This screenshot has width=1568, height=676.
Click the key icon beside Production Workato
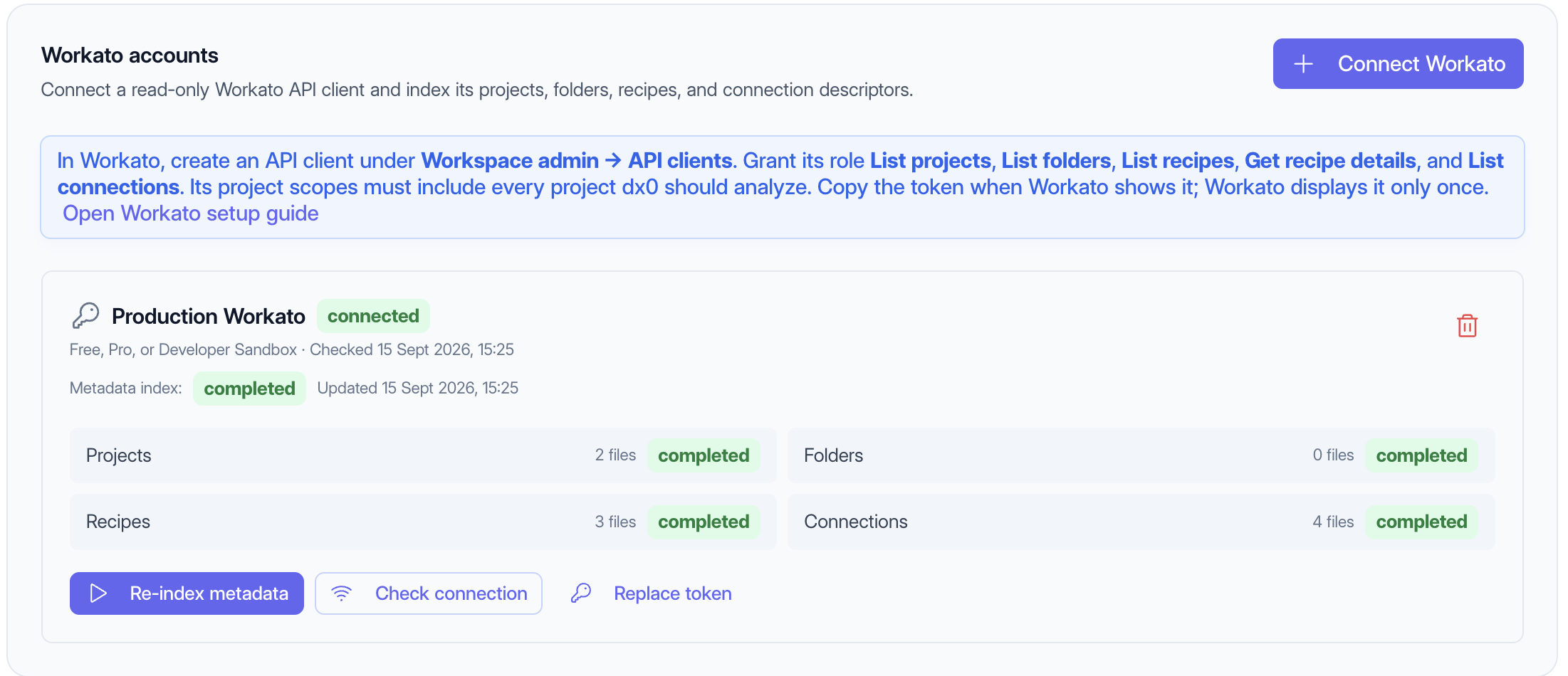coord(85,315)
